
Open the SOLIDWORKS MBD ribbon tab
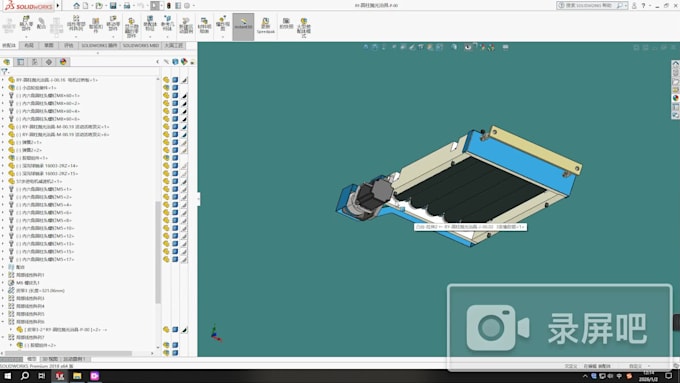(x=141, y=46)
